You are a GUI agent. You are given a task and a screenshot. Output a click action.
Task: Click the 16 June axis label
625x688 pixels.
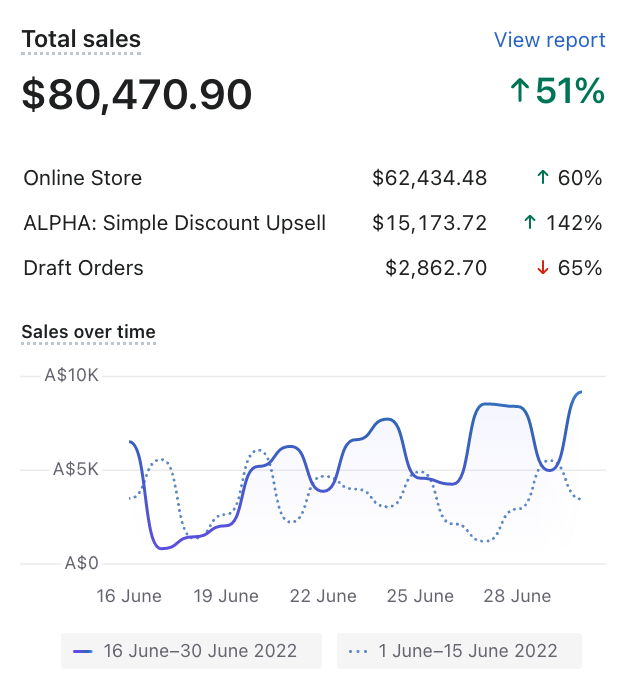(x=129, y=596)
